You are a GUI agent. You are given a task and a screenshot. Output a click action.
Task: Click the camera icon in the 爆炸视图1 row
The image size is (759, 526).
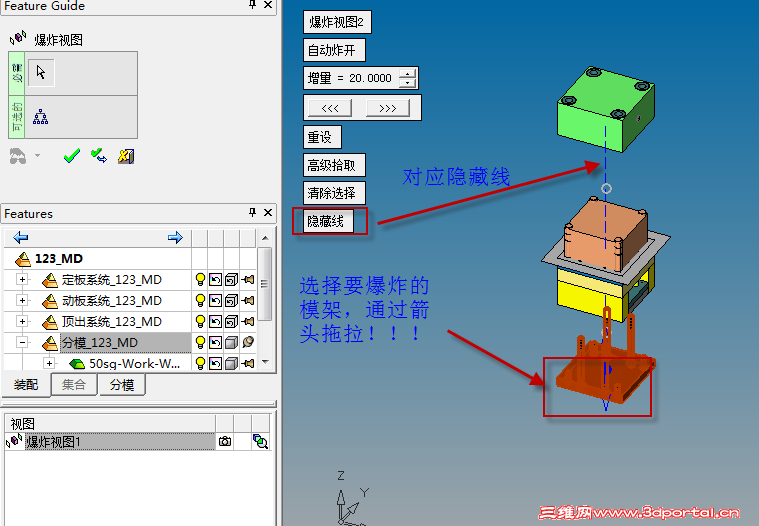[225, 441]
